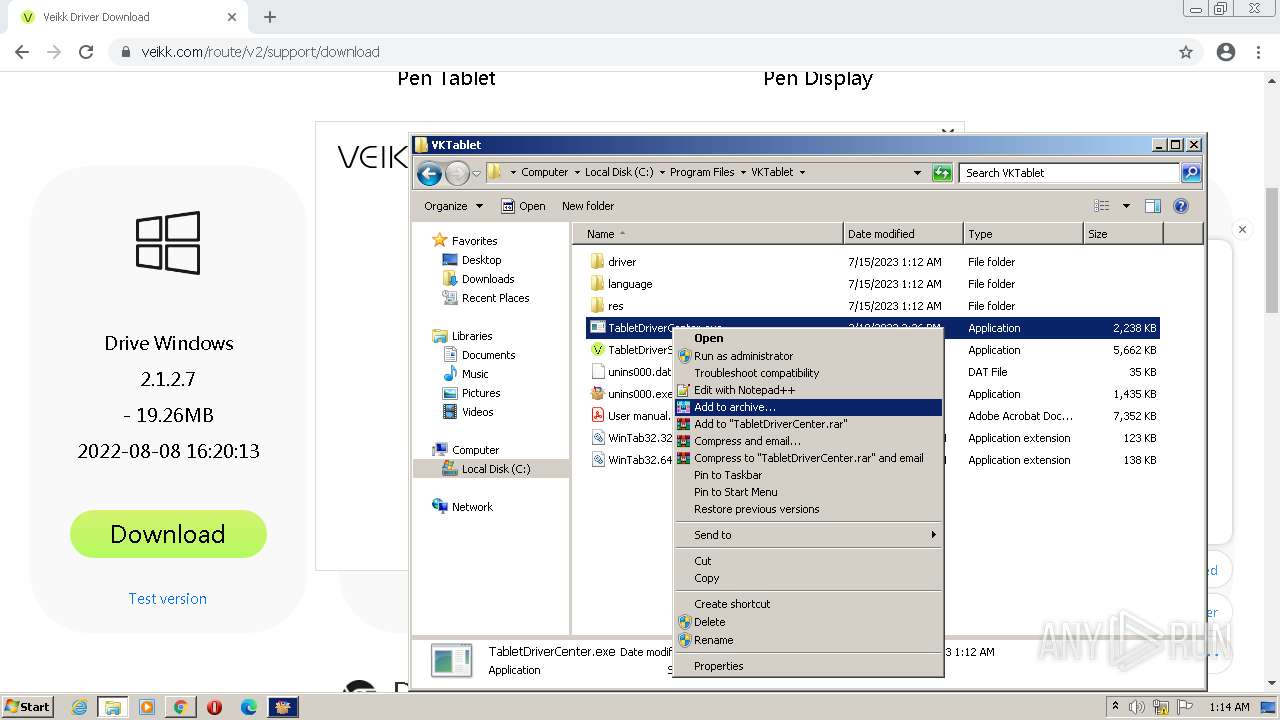Go back with the Explorer back arrow
This screenshot has height=720, width=1280.
pos(429,173)
